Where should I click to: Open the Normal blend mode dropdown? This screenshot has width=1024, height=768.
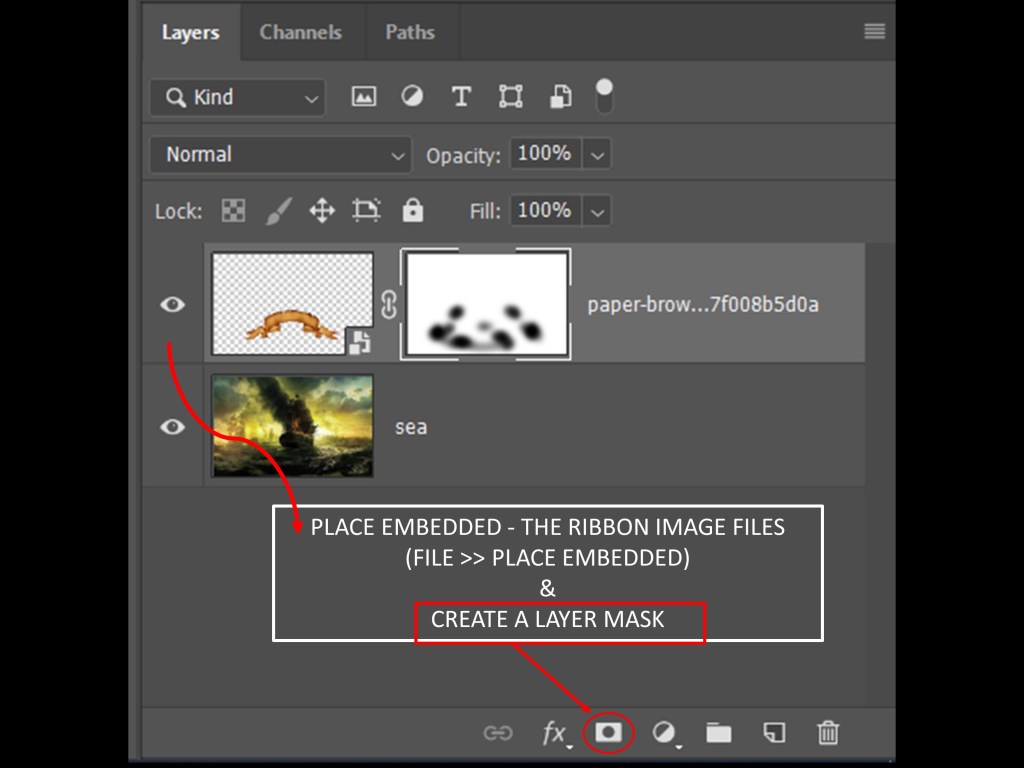coord(280,155)
